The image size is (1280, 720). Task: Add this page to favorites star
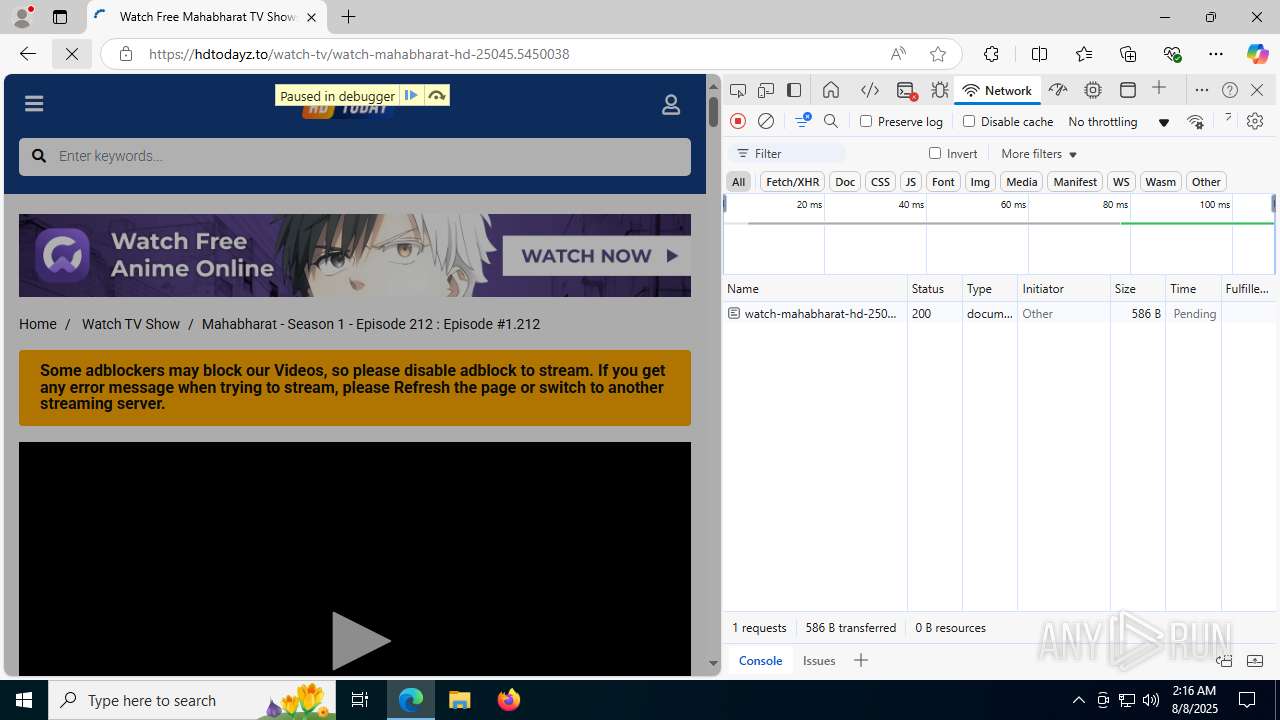point(938,54)
